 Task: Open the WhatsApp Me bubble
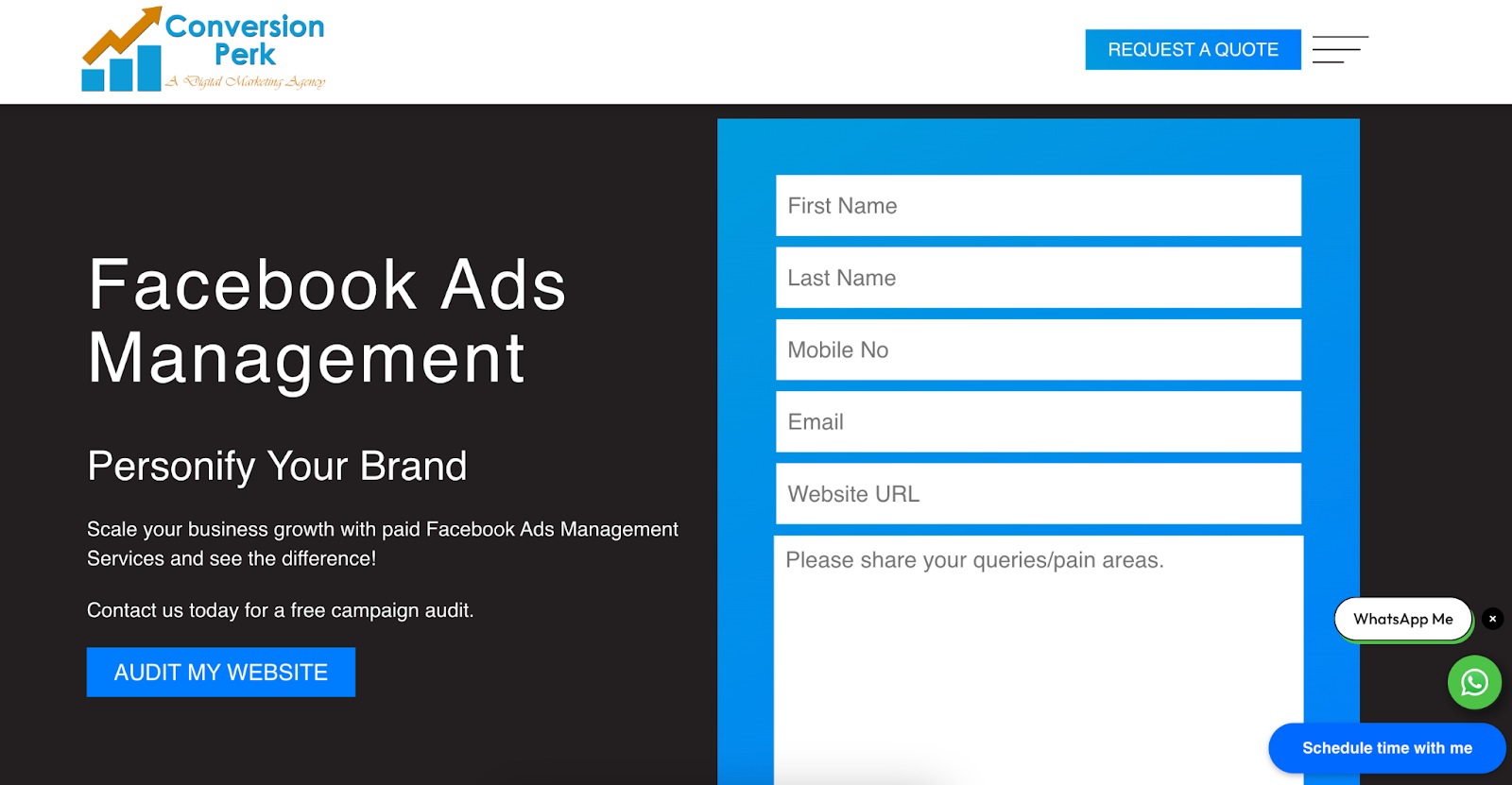click(1403, 619)
